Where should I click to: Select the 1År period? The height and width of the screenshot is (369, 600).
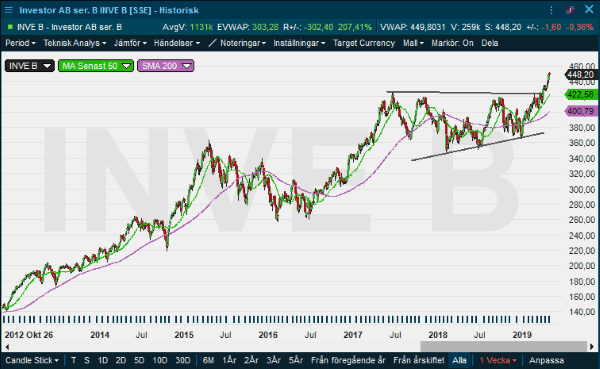(229, 360)
